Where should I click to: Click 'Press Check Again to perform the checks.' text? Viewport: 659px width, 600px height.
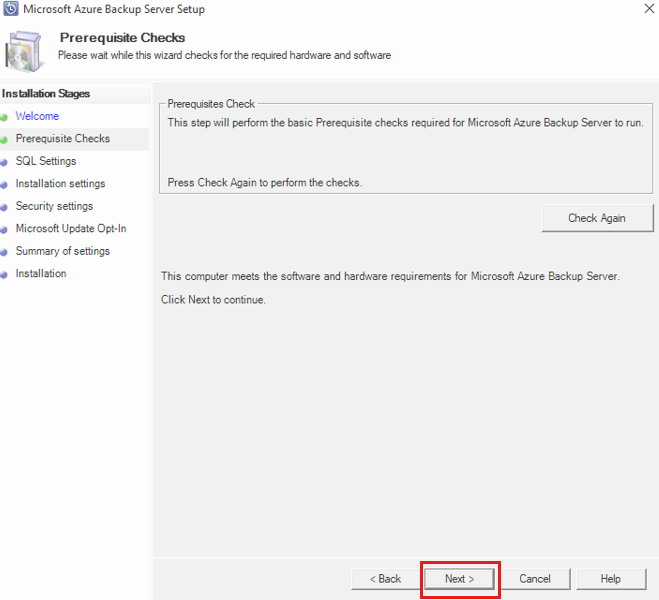[265, 183]
